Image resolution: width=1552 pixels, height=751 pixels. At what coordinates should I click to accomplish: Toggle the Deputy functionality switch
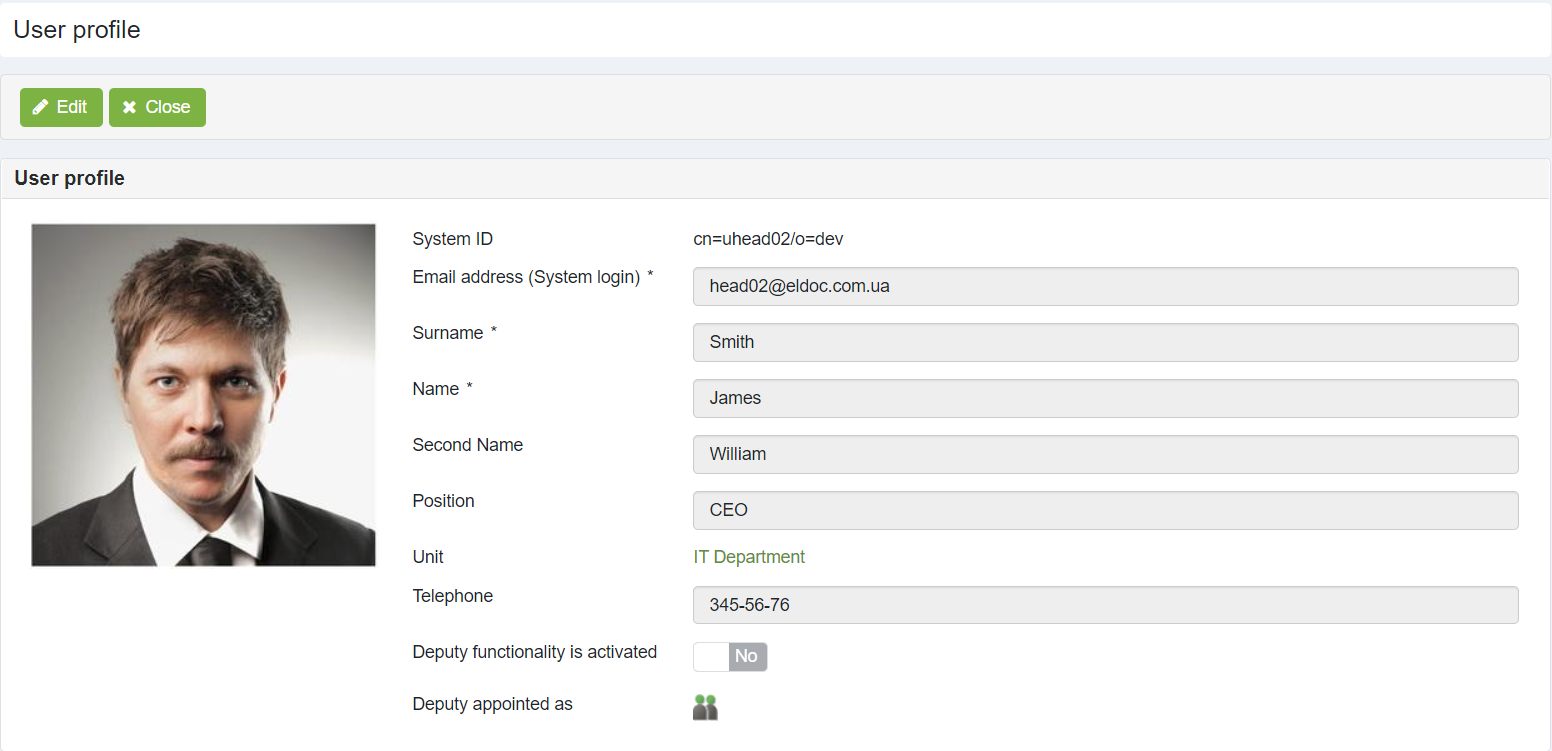click(x=730, y=656)
